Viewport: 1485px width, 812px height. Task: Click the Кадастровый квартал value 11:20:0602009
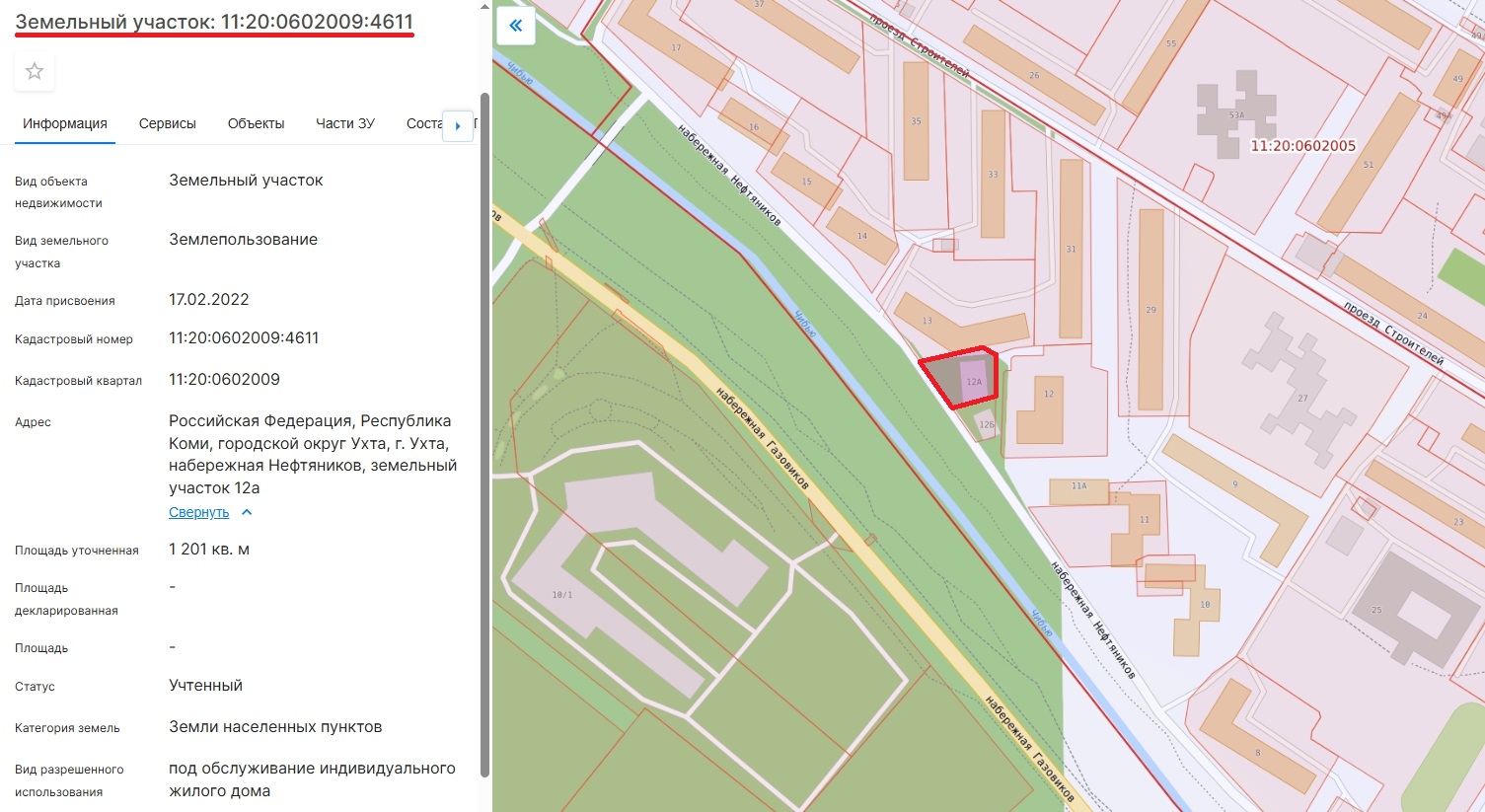(224, 379)
